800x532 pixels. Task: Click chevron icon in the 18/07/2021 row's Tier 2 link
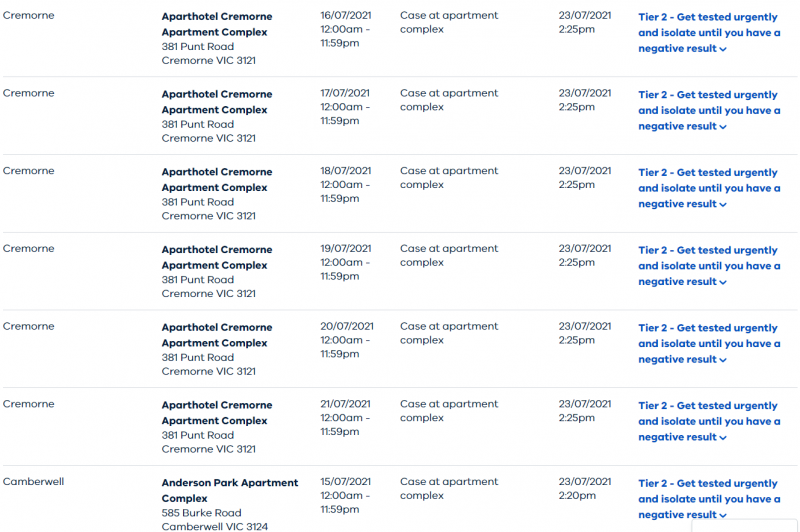[x=723, y=205]
